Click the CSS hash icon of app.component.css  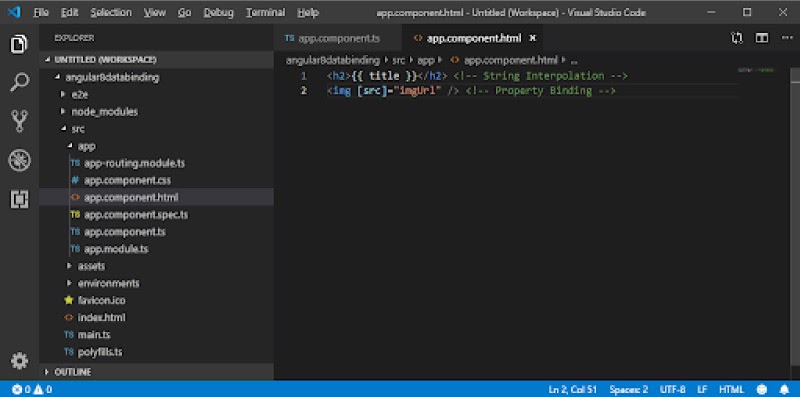(x=75, y=180)
